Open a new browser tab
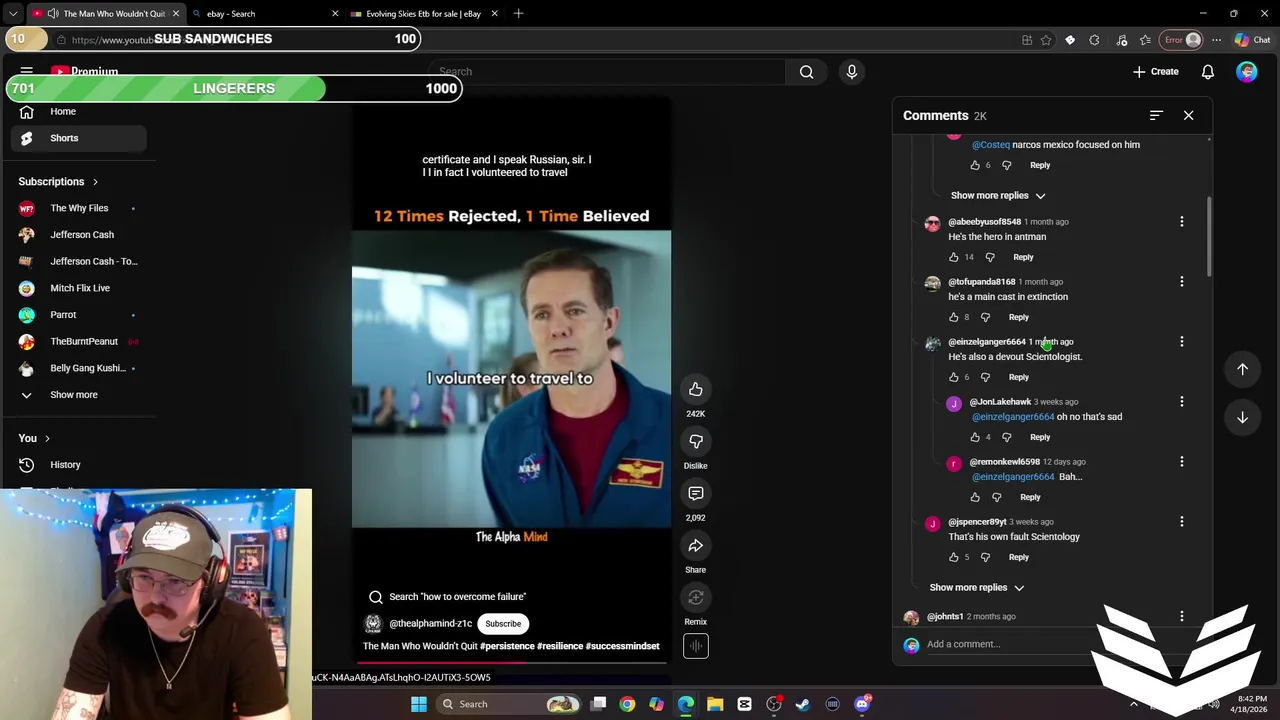 [x=518, y=14]
